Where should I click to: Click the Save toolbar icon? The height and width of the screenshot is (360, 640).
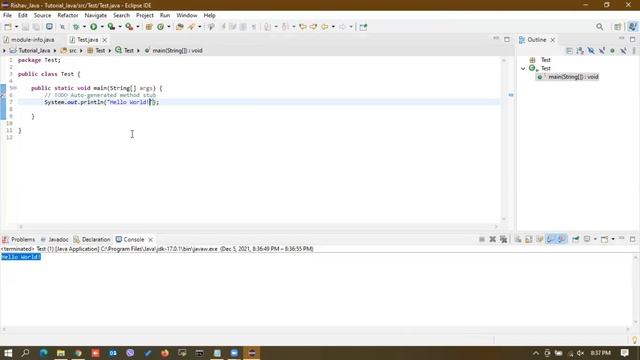25,27
